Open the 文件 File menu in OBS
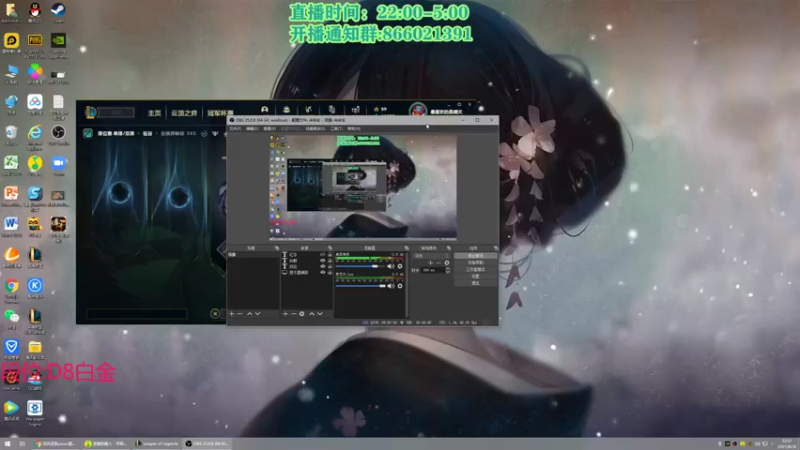 pyautogui.click(x=235, y=129)
